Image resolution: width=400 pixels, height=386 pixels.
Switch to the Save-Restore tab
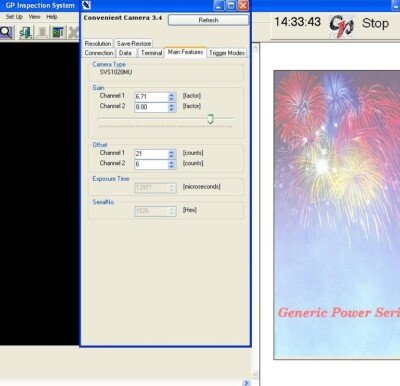(134, 44)
